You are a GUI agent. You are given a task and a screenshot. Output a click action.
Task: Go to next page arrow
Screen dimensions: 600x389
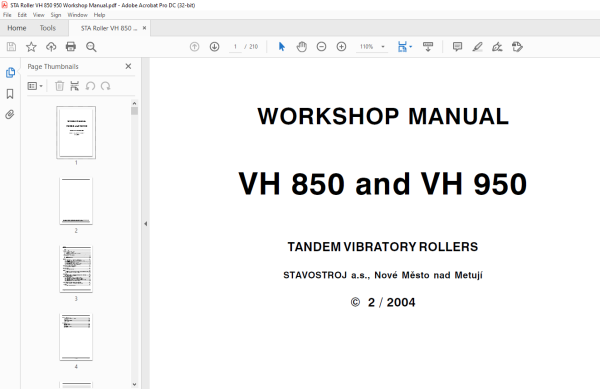click(214, 47)
